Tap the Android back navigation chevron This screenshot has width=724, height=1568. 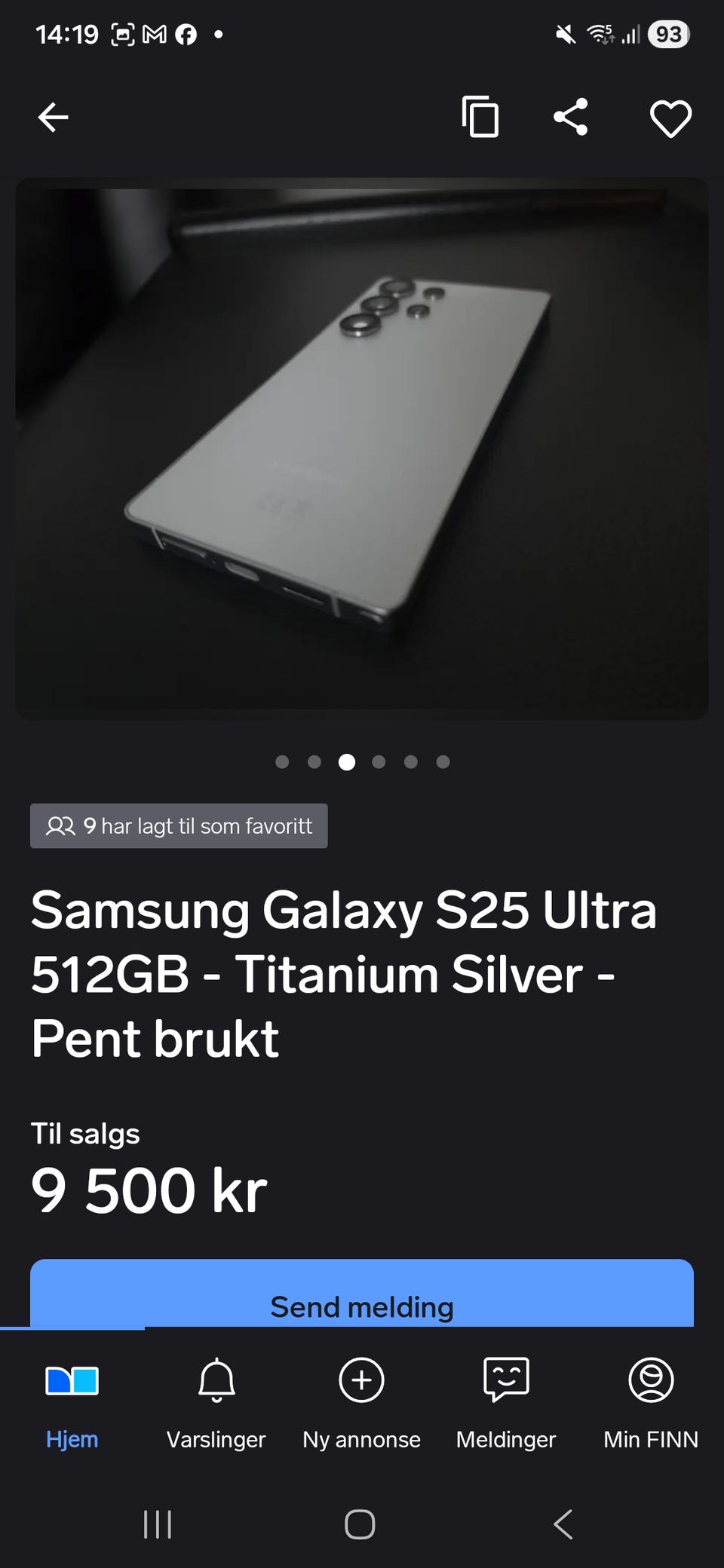click(x=563, y=1524)
